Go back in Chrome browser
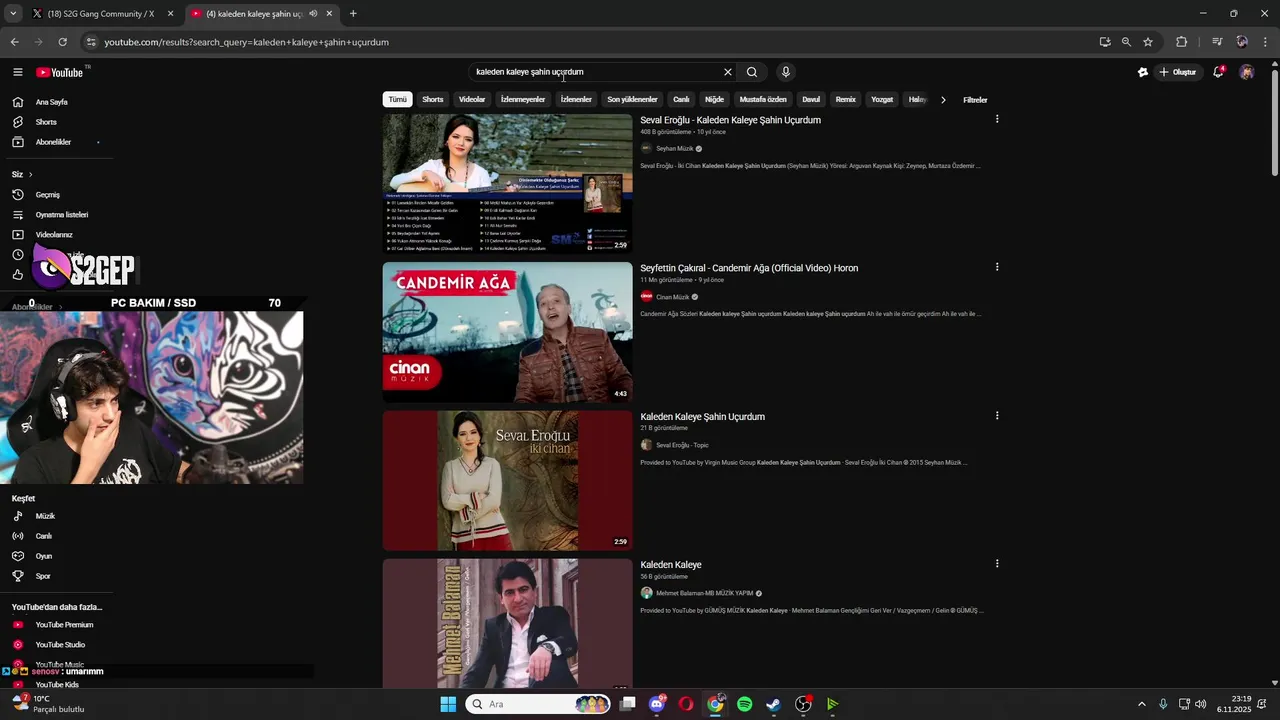This screenshot has width=1280, height=720. coord(14,42)
